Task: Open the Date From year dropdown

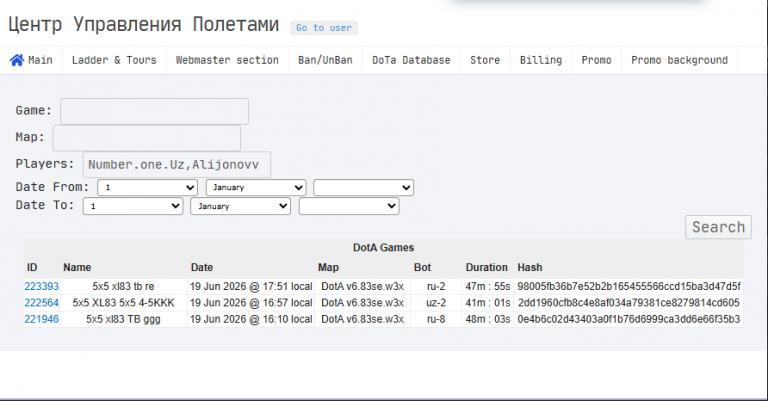Action: pos(363,188)
